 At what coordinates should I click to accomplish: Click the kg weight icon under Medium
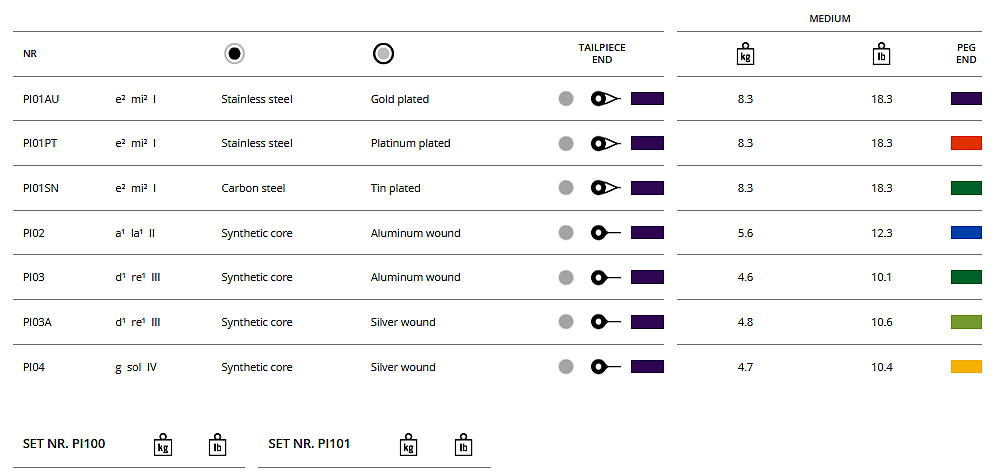745,54
